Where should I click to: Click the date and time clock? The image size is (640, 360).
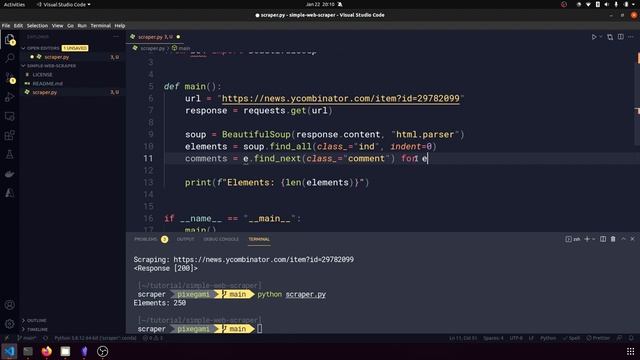click(x=320, y=4)
